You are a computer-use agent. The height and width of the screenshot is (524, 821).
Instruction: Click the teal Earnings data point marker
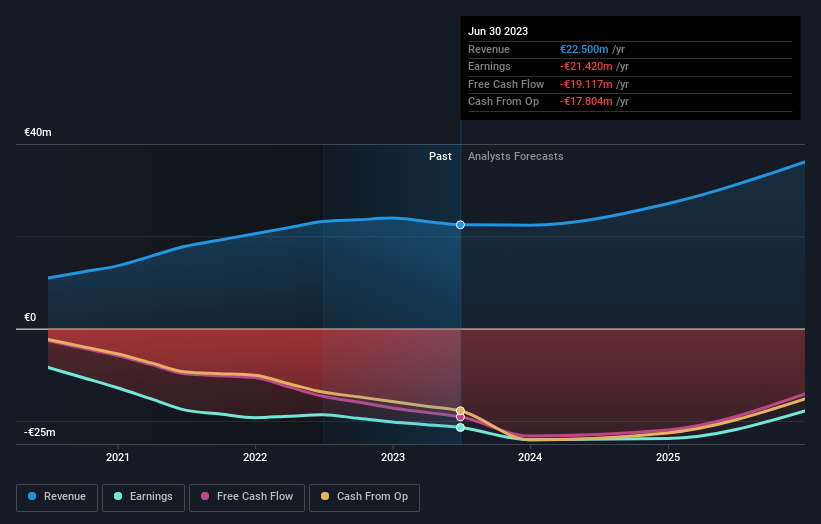460,428
